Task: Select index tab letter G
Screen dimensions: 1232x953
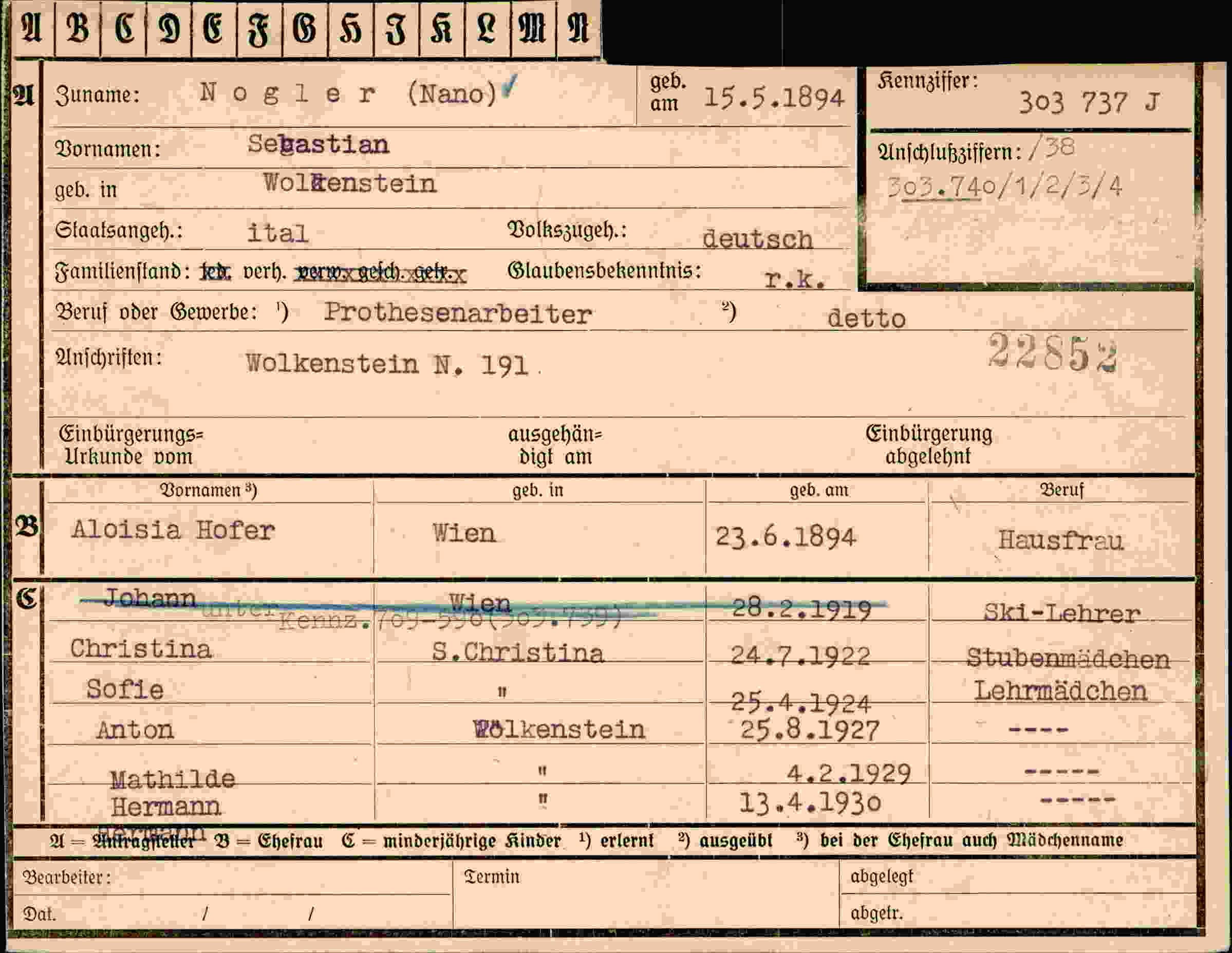Action: pos(305,28)
